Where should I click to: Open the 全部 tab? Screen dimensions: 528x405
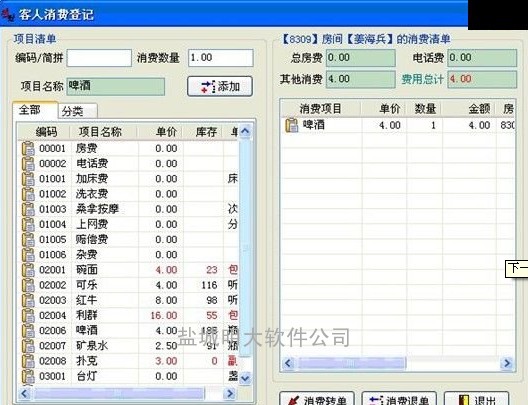[x=35, y=110]
